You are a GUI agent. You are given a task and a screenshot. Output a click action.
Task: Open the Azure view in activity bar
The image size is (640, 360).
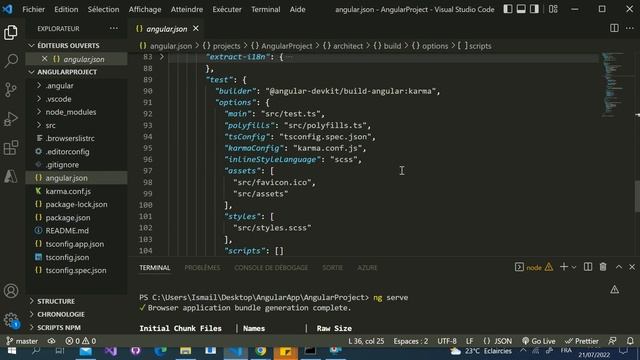point(11,176)
